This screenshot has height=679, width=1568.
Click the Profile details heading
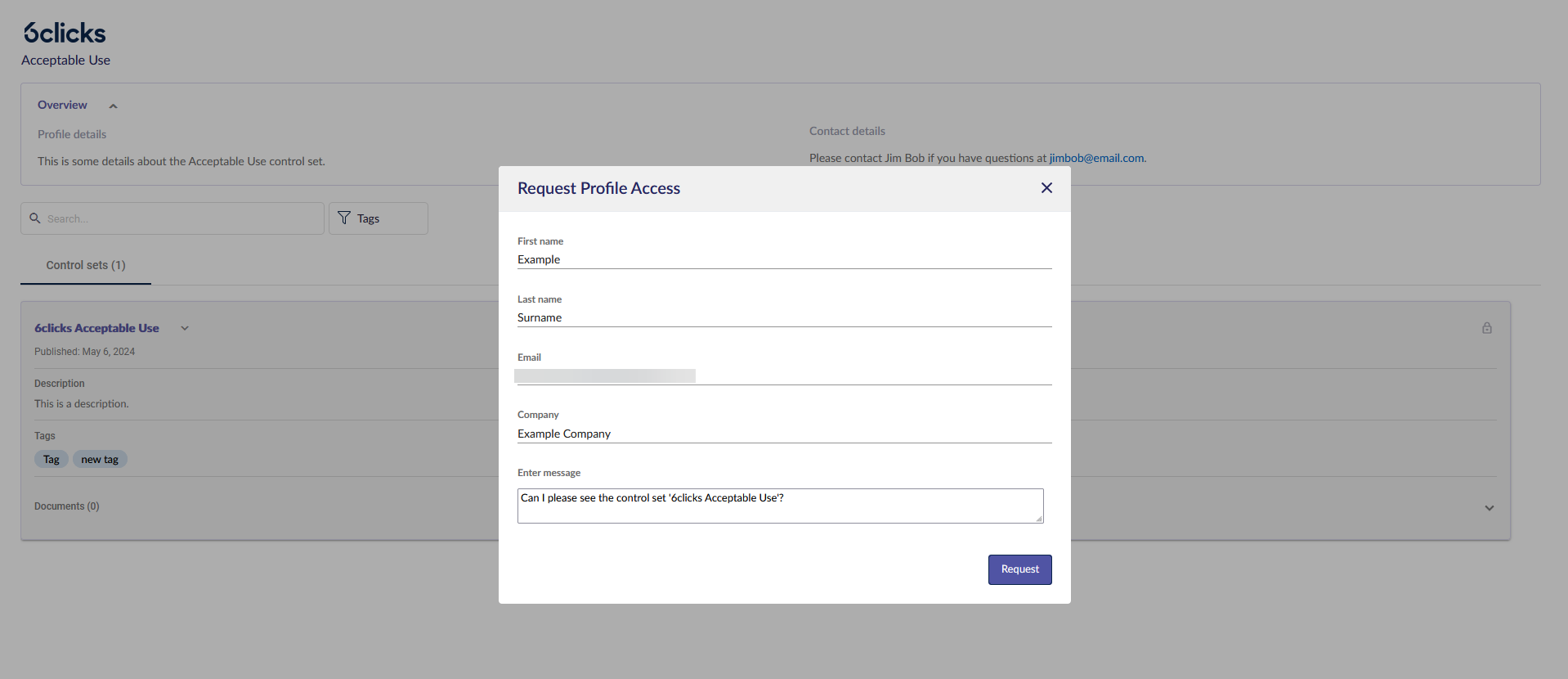[x=72, y=134]
